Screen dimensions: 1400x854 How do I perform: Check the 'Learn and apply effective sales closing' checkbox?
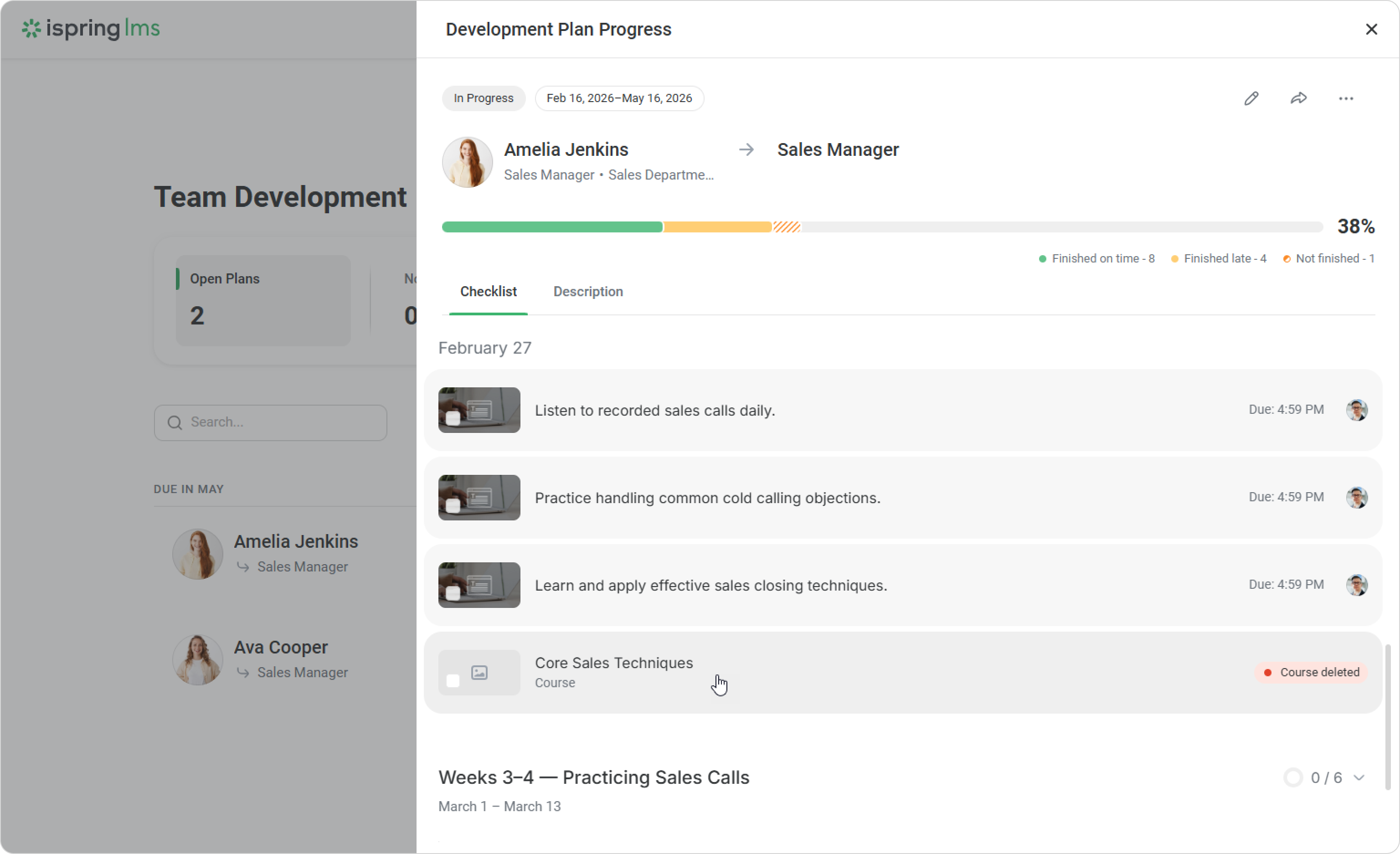click(453, 594)
